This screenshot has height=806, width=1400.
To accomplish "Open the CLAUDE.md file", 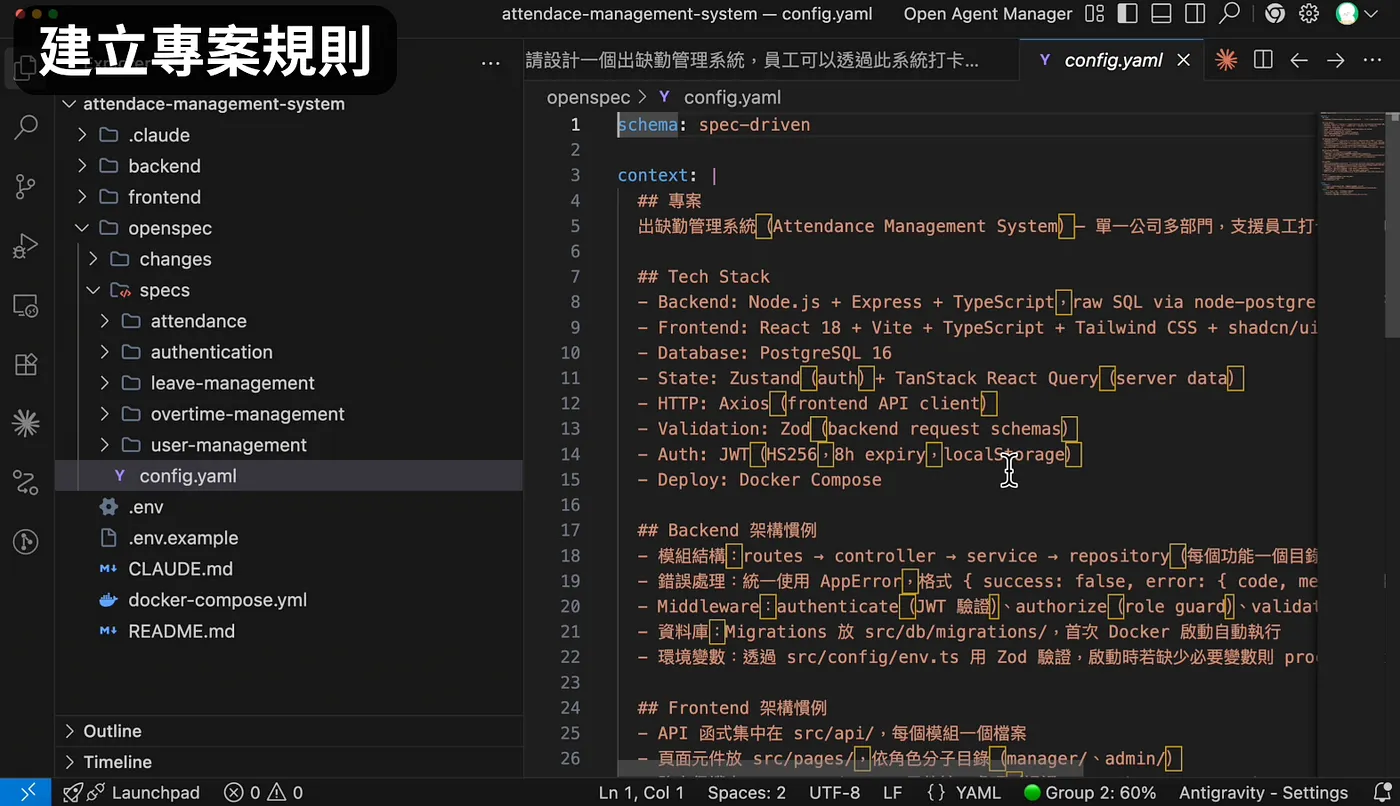I will 289,569.
